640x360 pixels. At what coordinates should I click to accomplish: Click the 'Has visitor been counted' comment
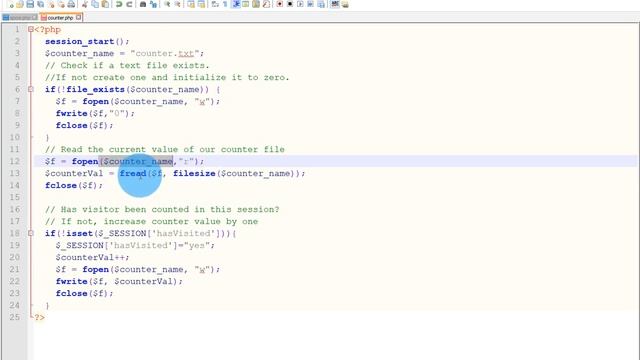[x=162, y=209]
